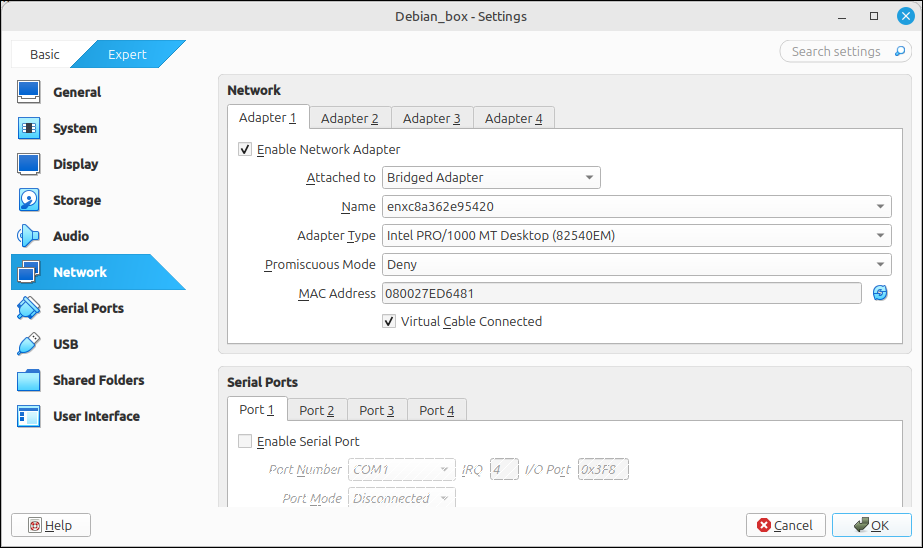This screenshot has height=548, width=923.
Task: Click the Display screen icon
Action: (28, 164)
